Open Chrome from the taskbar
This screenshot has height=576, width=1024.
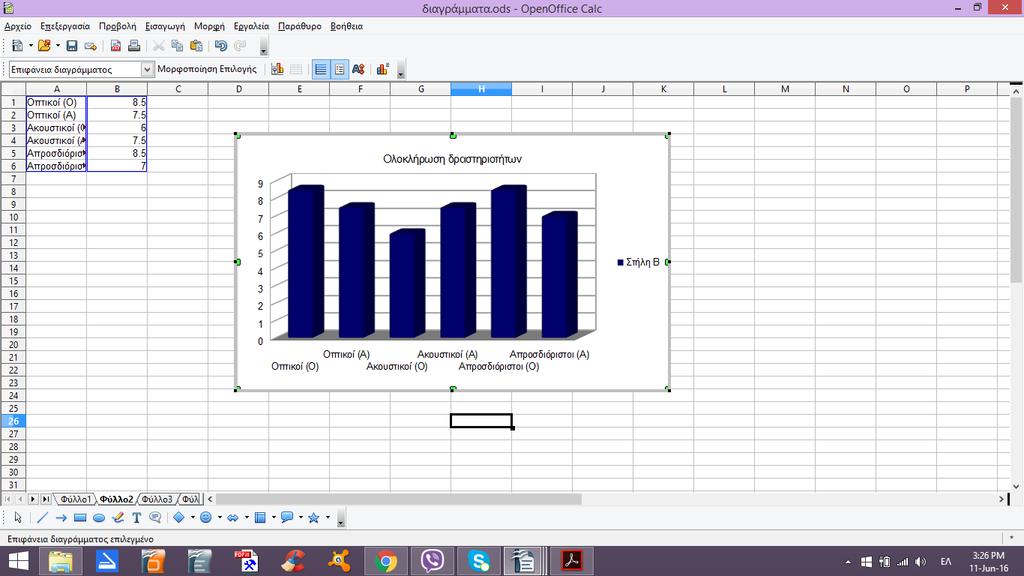point(386,561)
